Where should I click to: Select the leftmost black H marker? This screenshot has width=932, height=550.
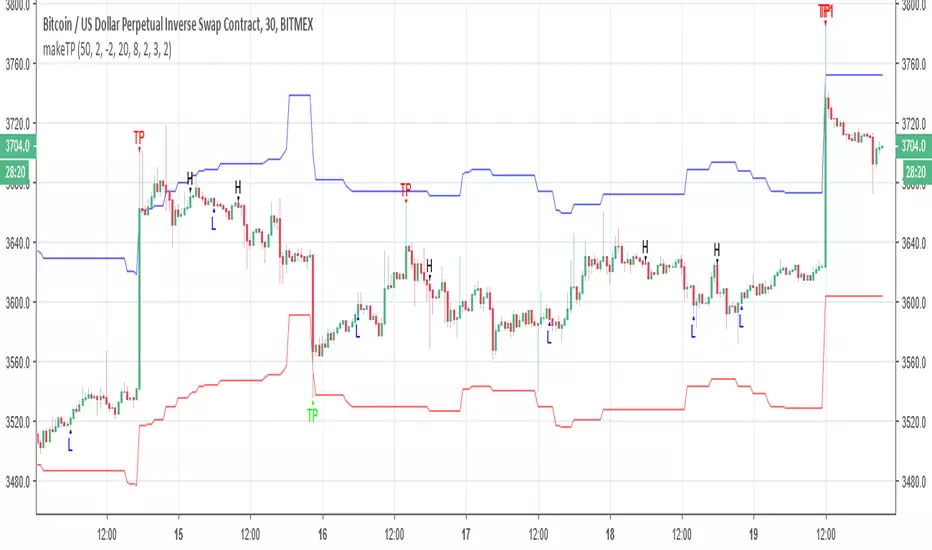click(x=190, y=178)
